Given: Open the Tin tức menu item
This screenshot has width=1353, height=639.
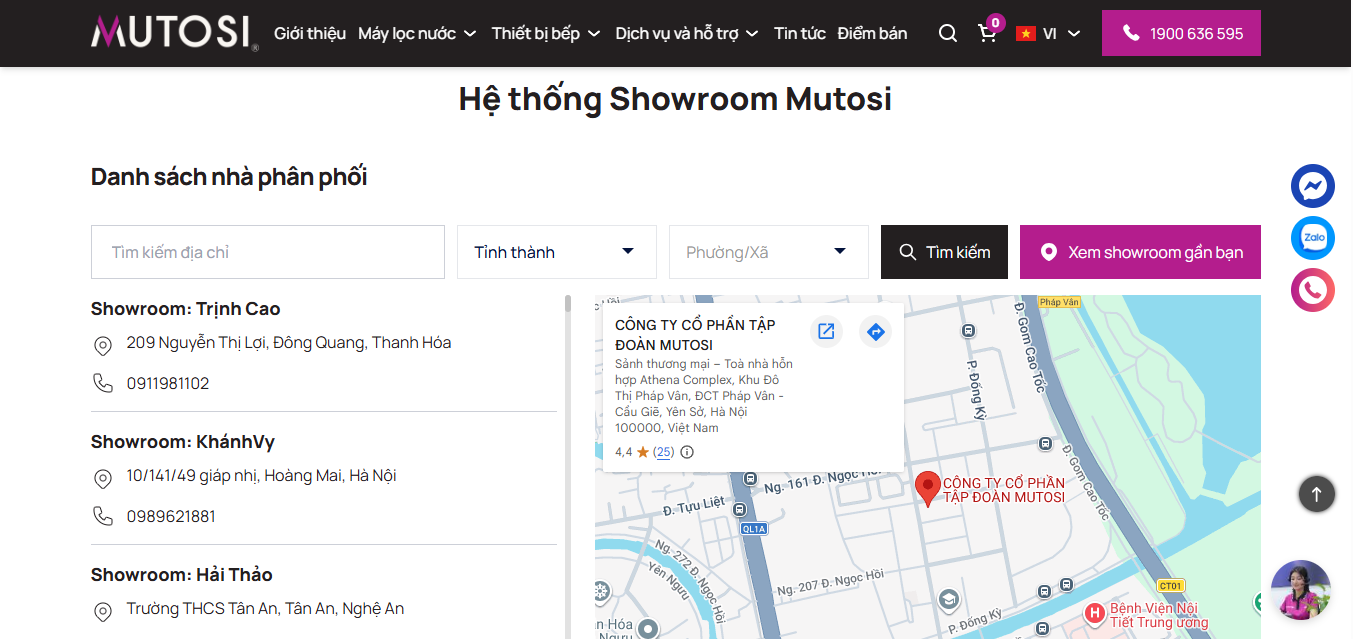Looking at the screenshot, I should coord(800,33).
